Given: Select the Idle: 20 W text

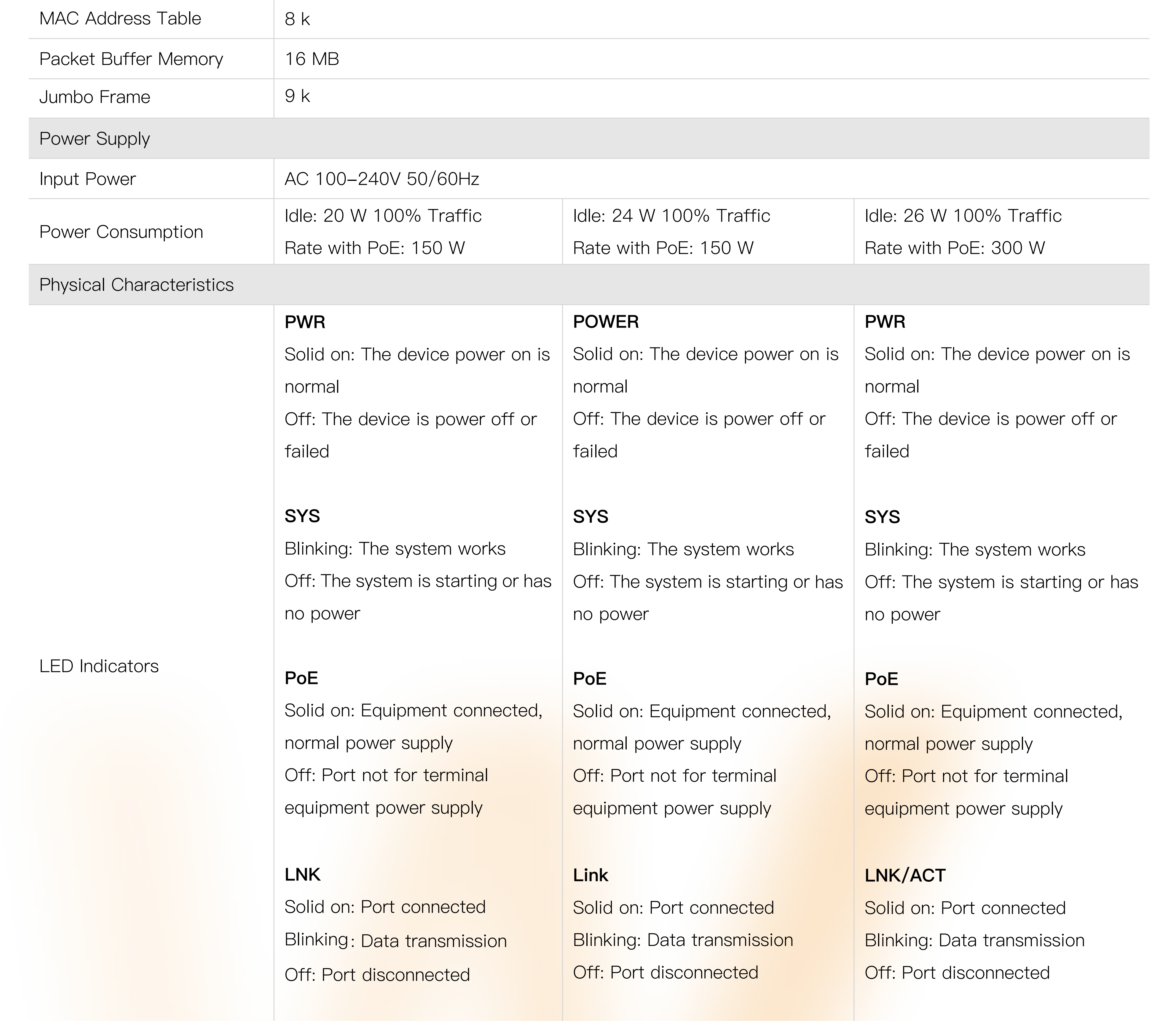Looking at the screenshot, I should [x=325, y=216].
